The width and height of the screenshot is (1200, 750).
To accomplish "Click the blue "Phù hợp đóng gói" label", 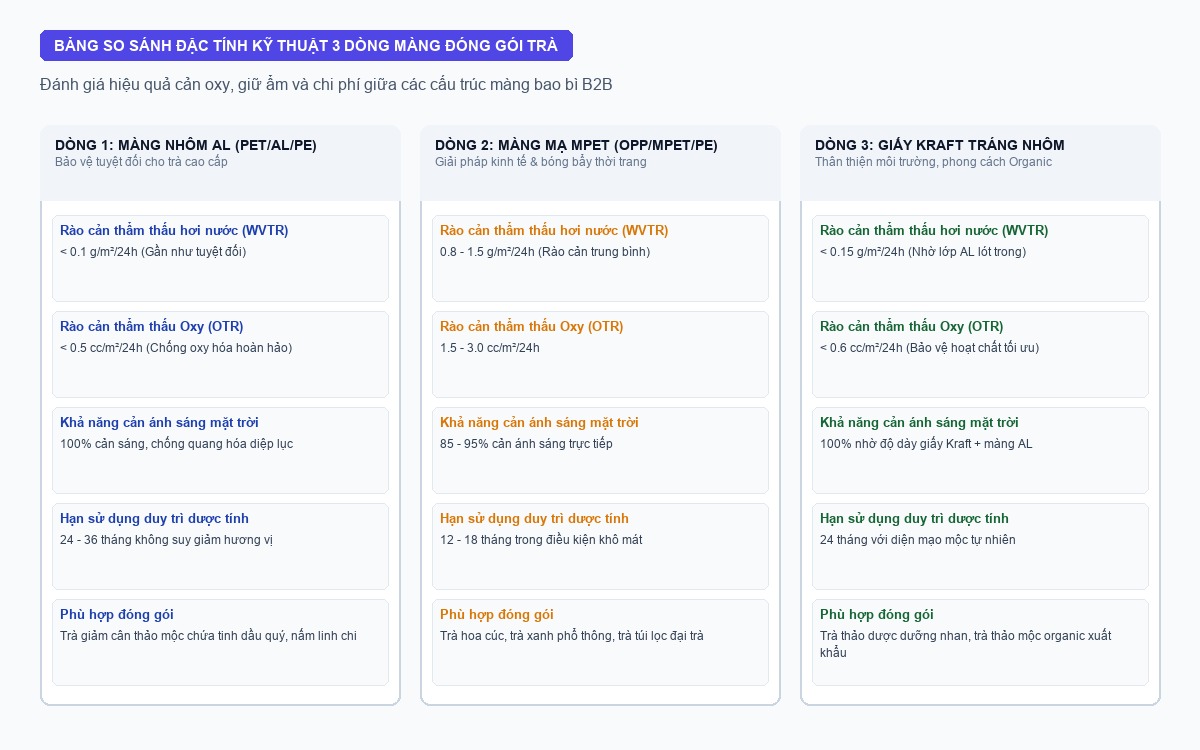I will coord(117,614).
